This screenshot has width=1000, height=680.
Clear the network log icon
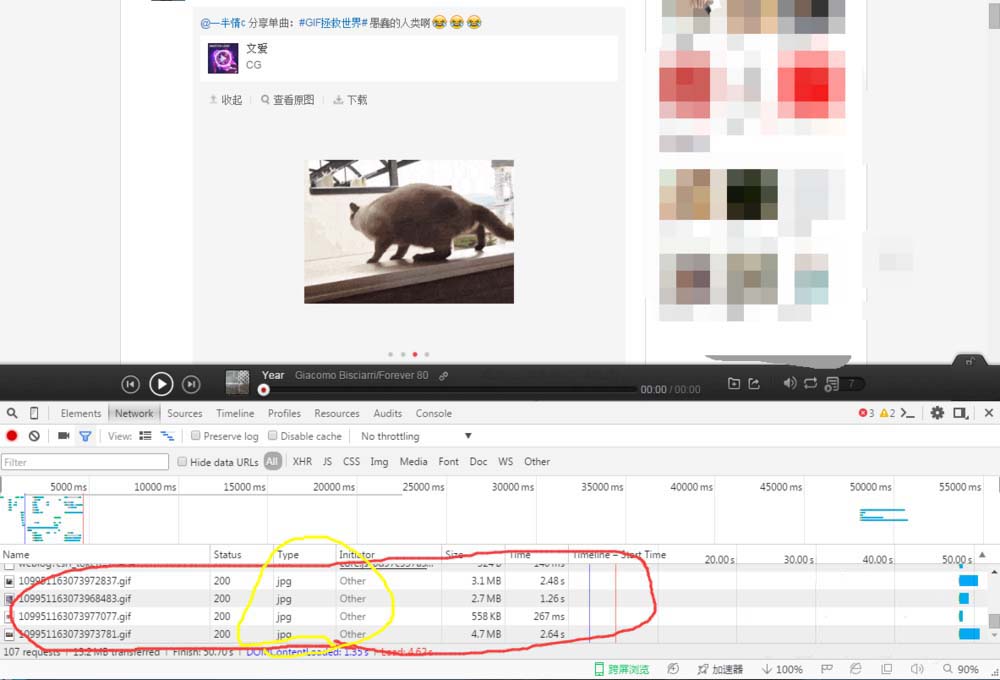[x=34, y=436]
